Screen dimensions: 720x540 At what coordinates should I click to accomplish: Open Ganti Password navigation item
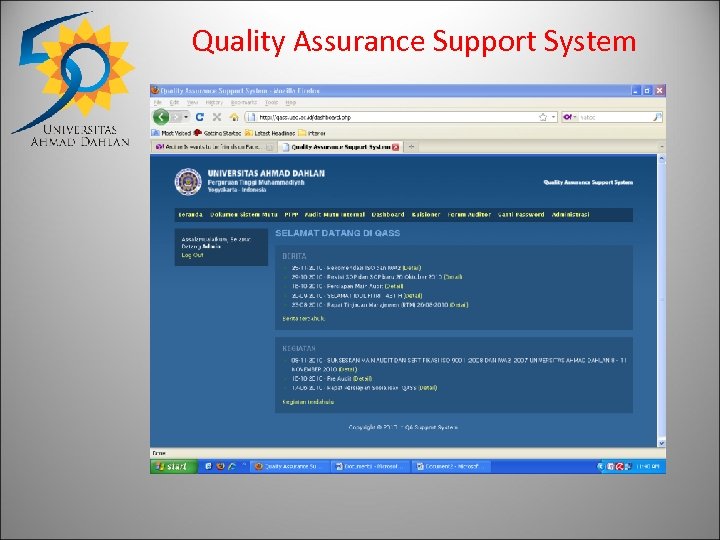521,214
